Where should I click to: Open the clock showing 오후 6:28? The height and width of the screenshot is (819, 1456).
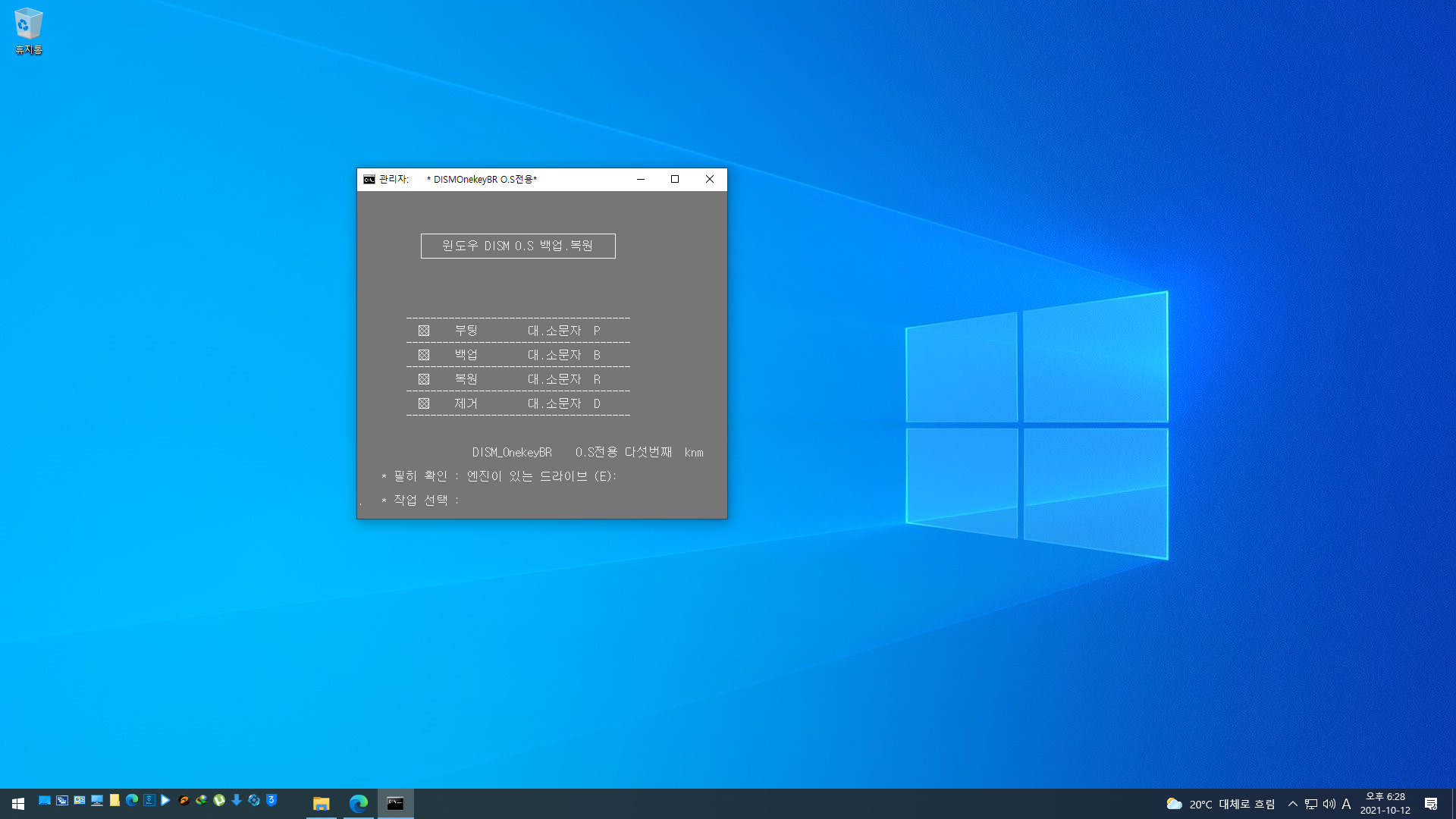point(1385,804)
